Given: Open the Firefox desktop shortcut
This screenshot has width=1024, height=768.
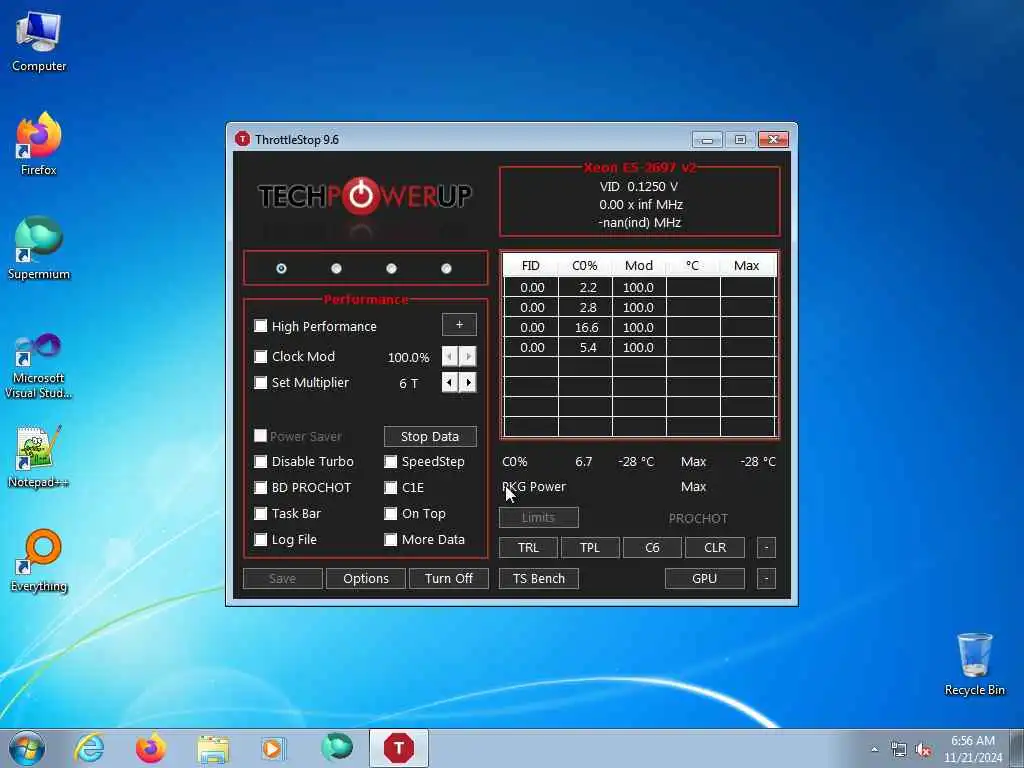Looking at the screenshot, I should tap(39, 144).
